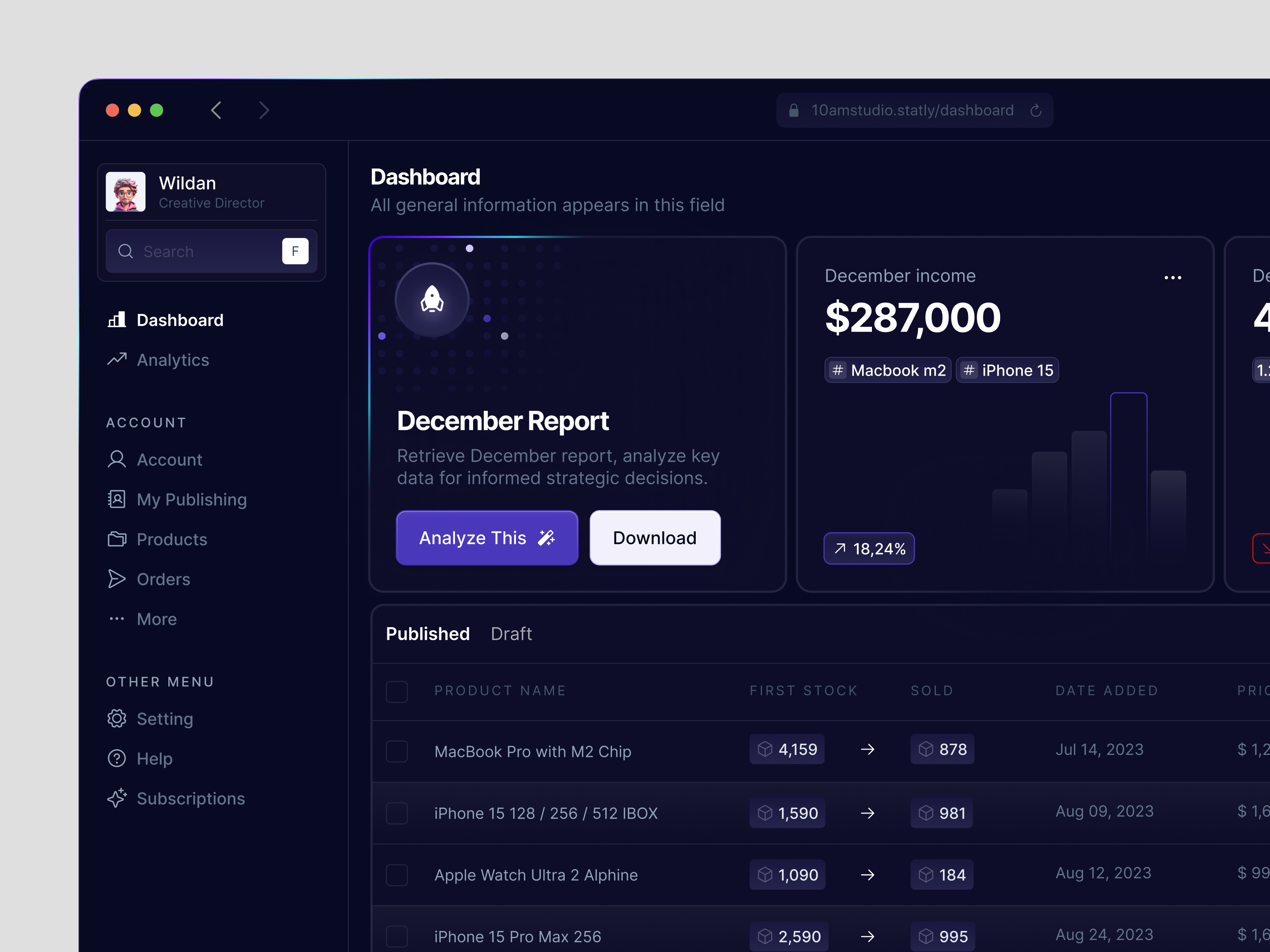This screenshot has width=1270, height=952.
Task: Click the rocket icon on December Report card
Action: click(432, 299)
